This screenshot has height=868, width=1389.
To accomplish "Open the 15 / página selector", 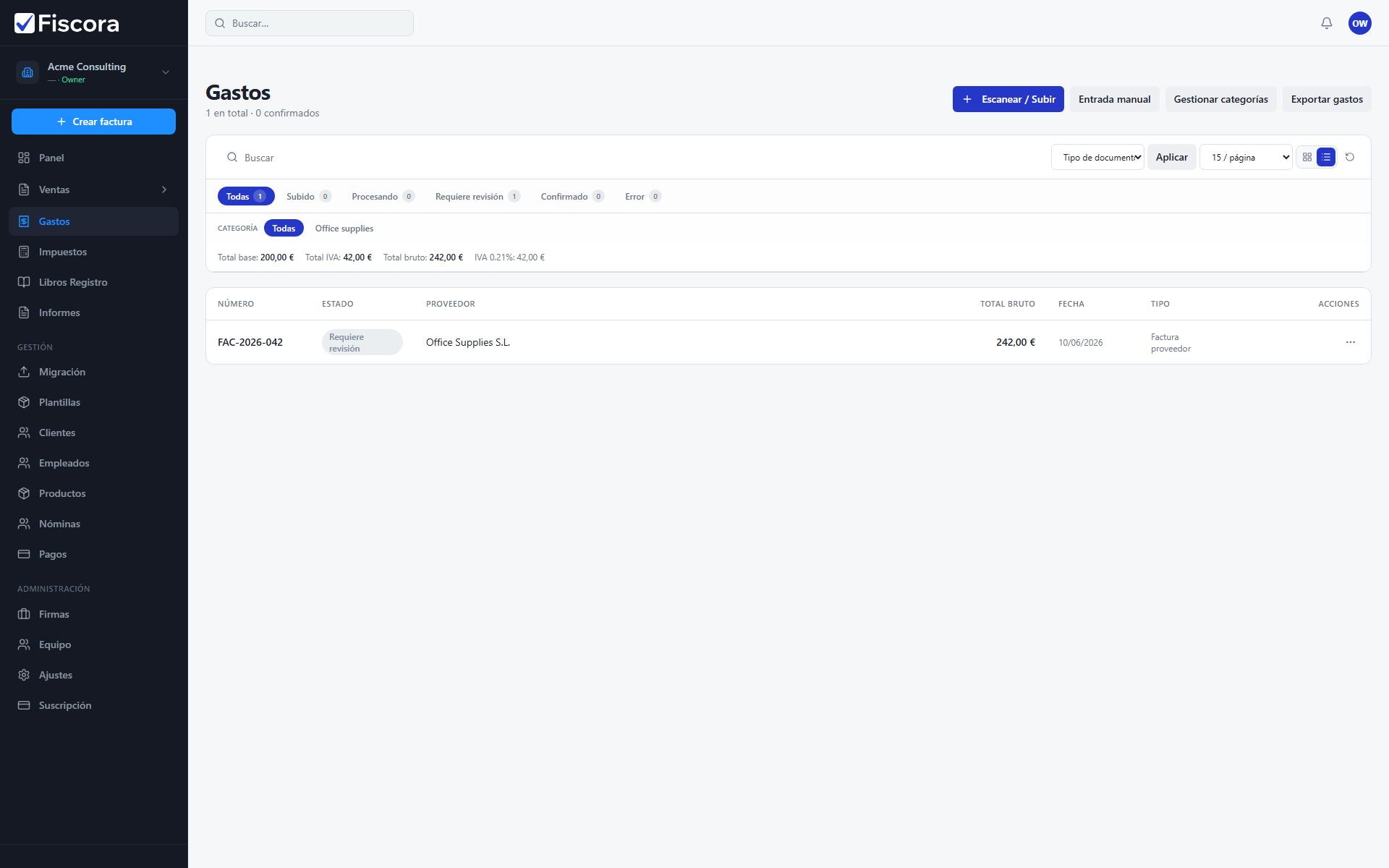I will click(x=1246, y=157).
